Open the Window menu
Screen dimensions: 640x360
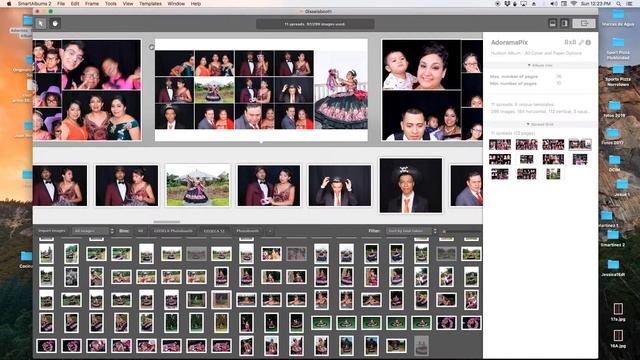176,4
